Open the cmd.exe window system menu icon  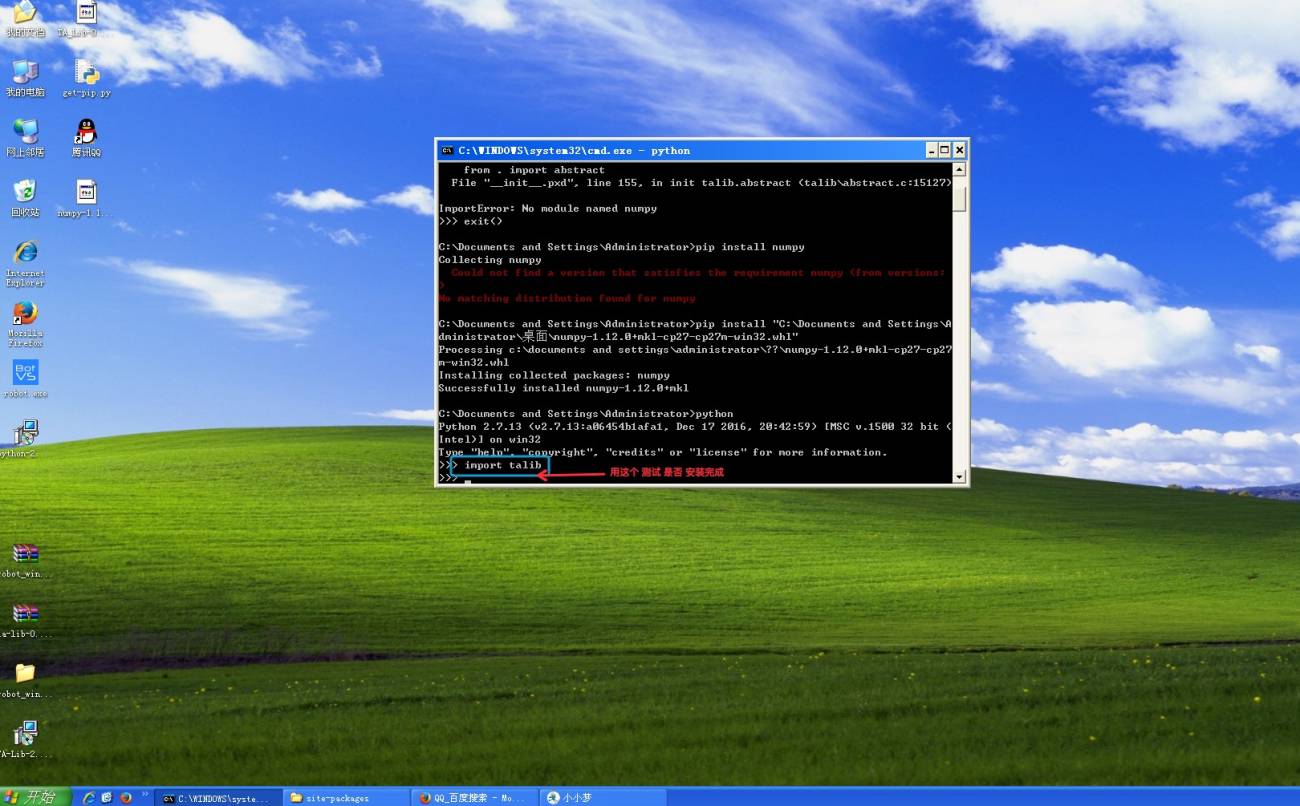[447, 150]
